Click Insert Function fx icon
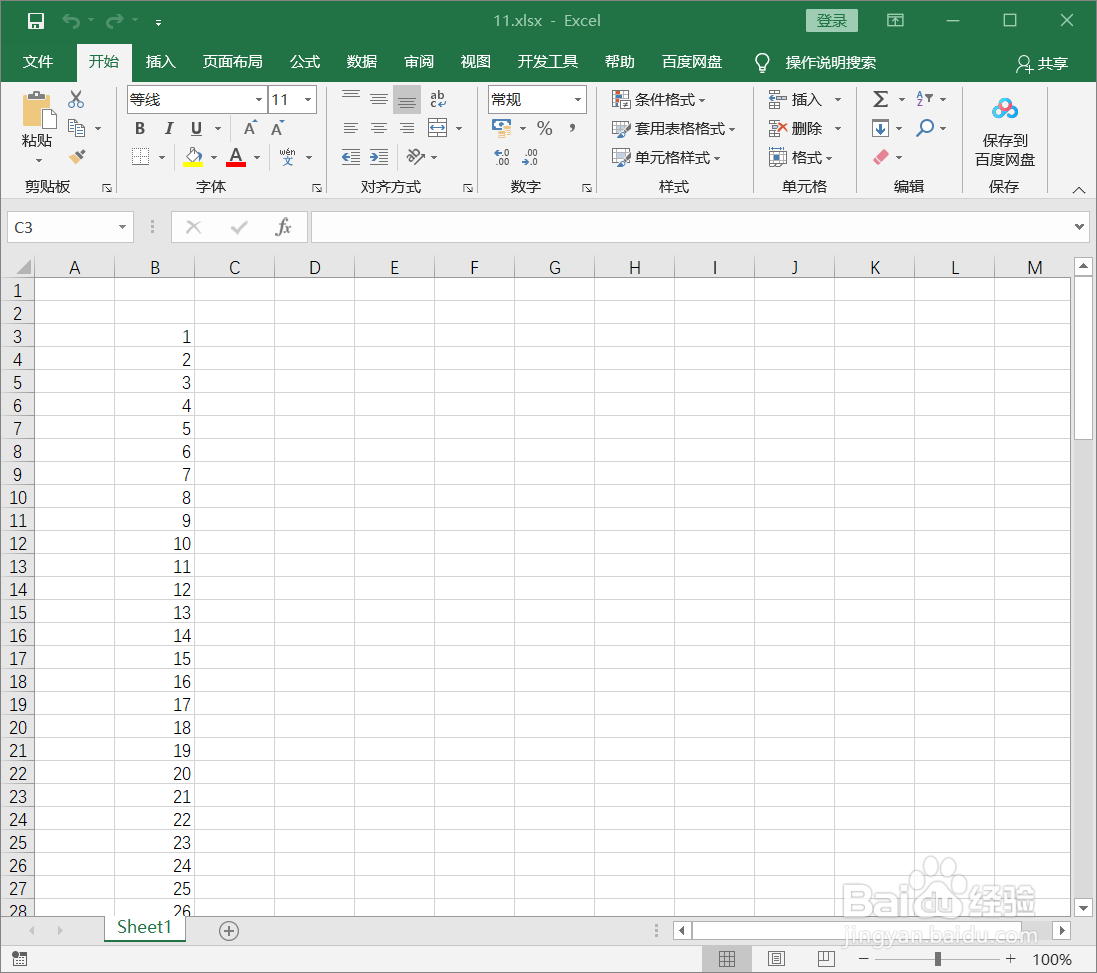 (283, 227)
